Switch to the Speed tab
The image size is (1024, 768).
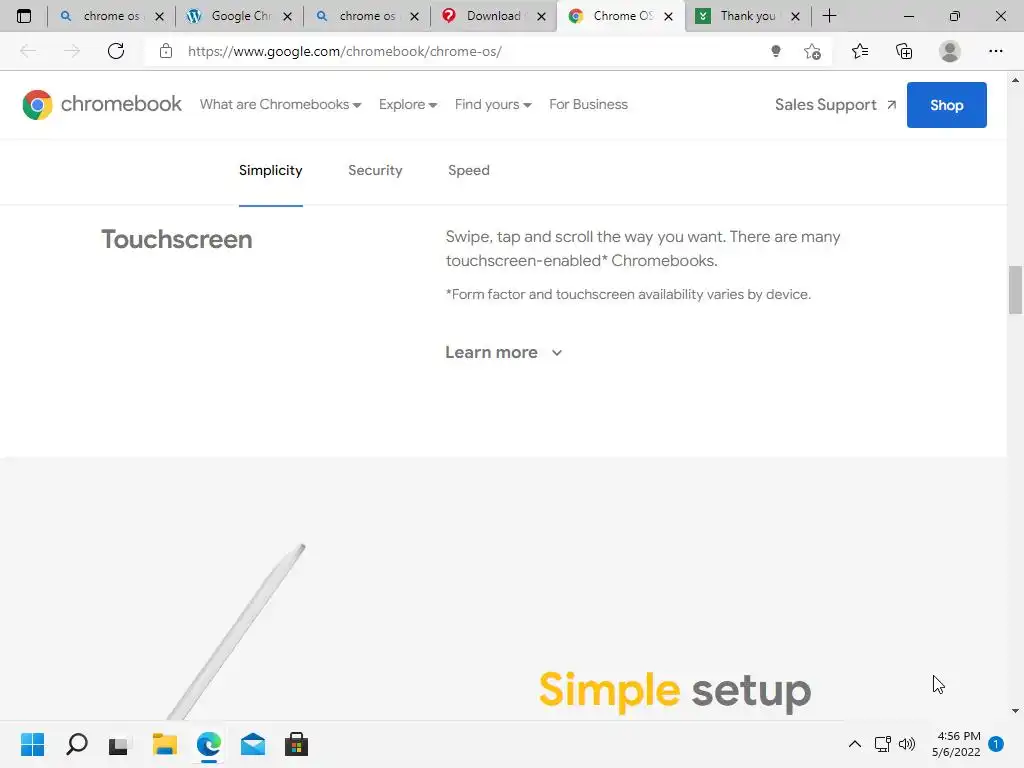(x=468, y=170)
